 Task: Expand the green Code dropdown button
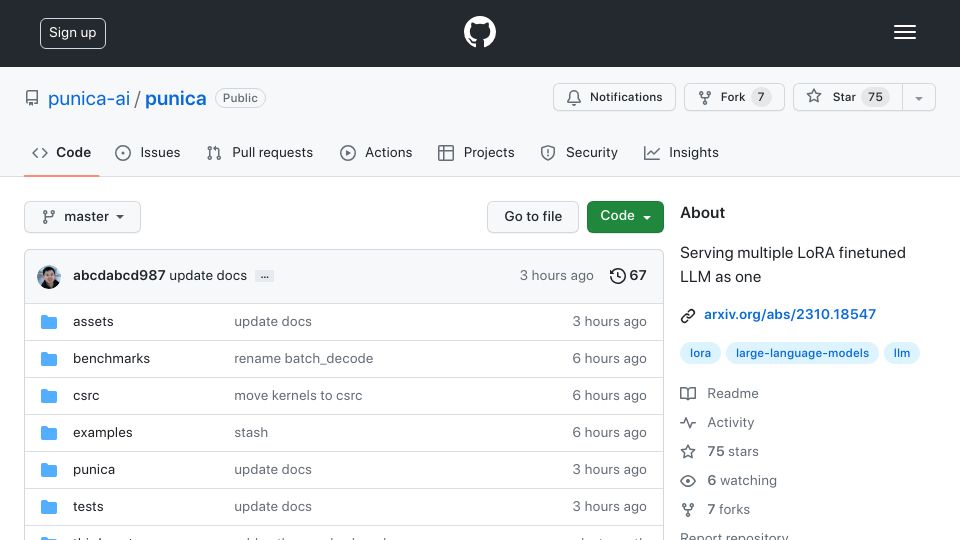[x=625, y=217]
